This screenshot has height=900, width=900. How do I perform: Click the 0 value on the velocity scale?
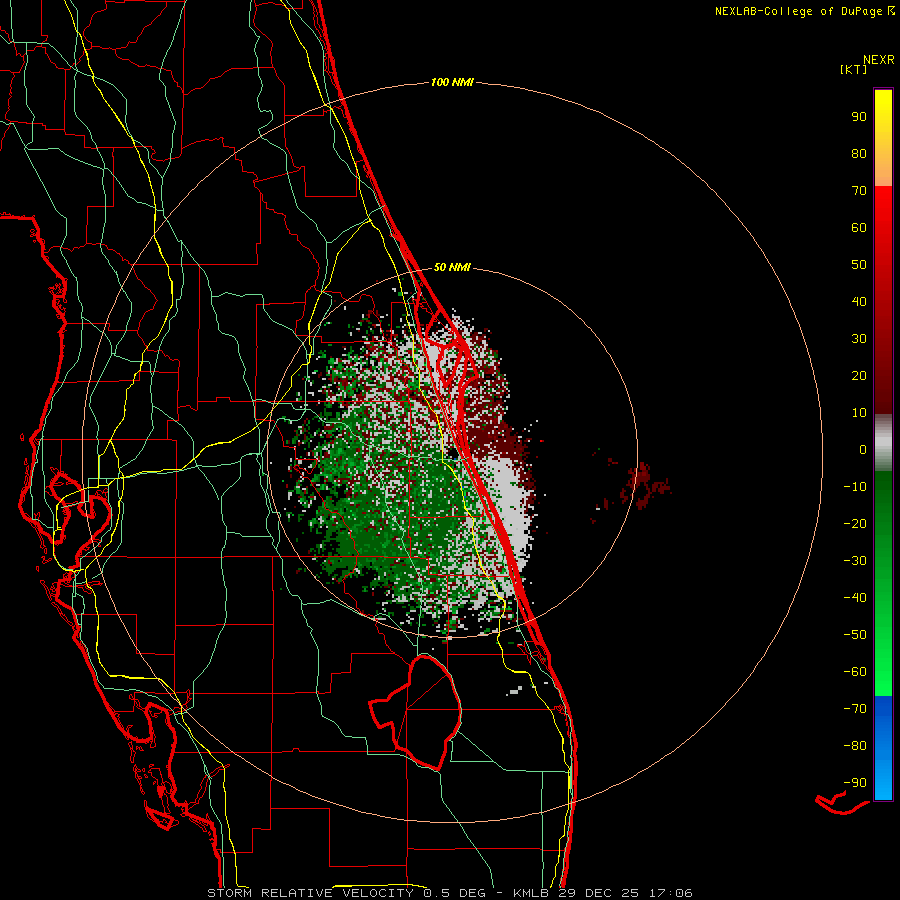(x=863, y=450)
